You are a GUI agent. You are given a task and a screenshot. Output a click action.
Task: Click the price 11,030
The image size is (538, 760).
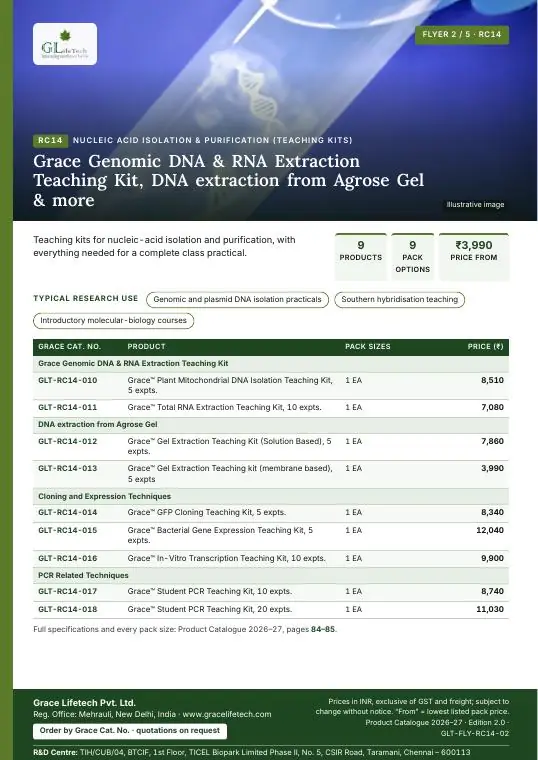pos(490,610)
